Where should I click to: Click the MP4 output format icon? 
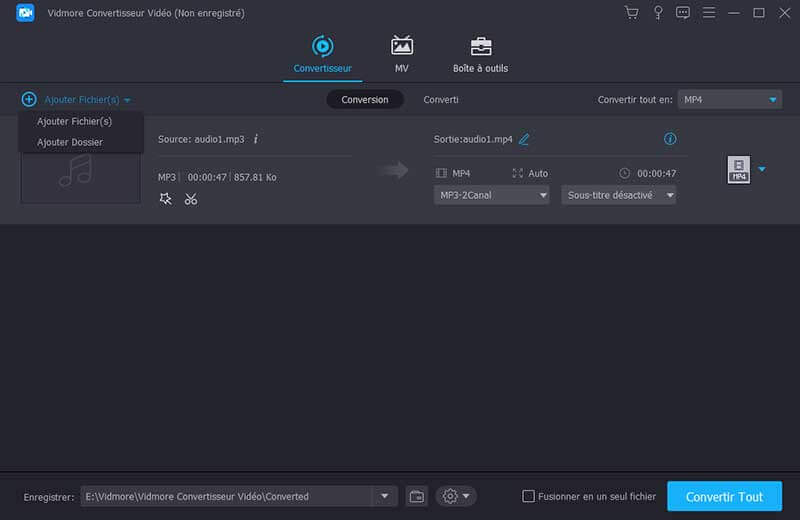click(x=738, y=169)
